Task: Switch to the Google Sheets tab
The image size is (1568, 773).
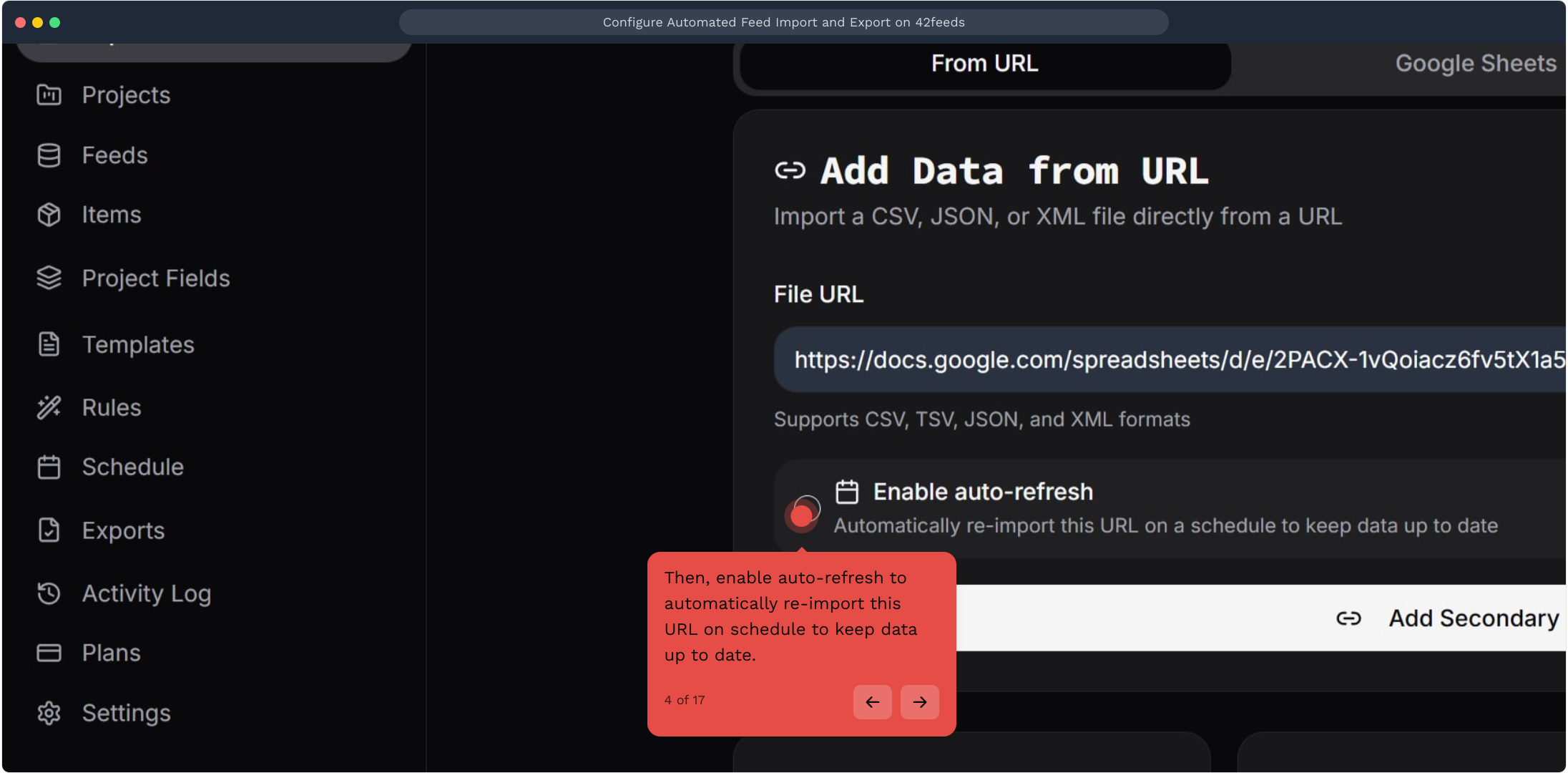Action: pos(1475,64)
